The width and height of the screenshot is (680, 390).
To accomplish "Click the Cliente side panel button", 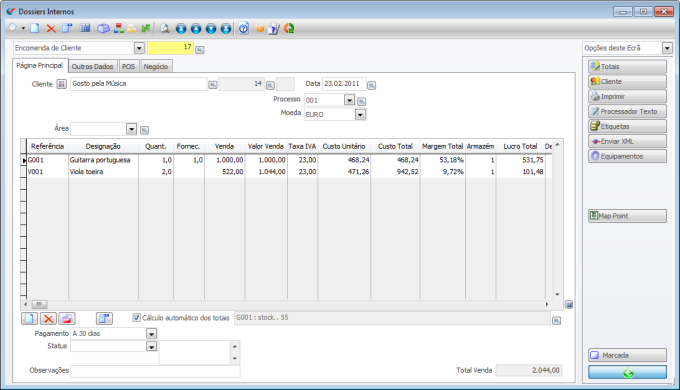I will tap(628, 82).
